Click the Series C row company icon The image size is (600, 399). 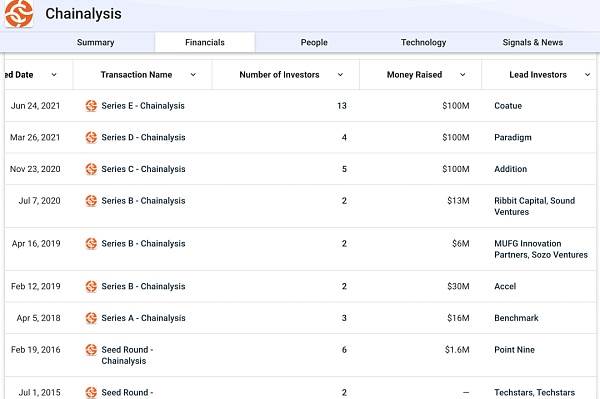[x=91, y=169]
